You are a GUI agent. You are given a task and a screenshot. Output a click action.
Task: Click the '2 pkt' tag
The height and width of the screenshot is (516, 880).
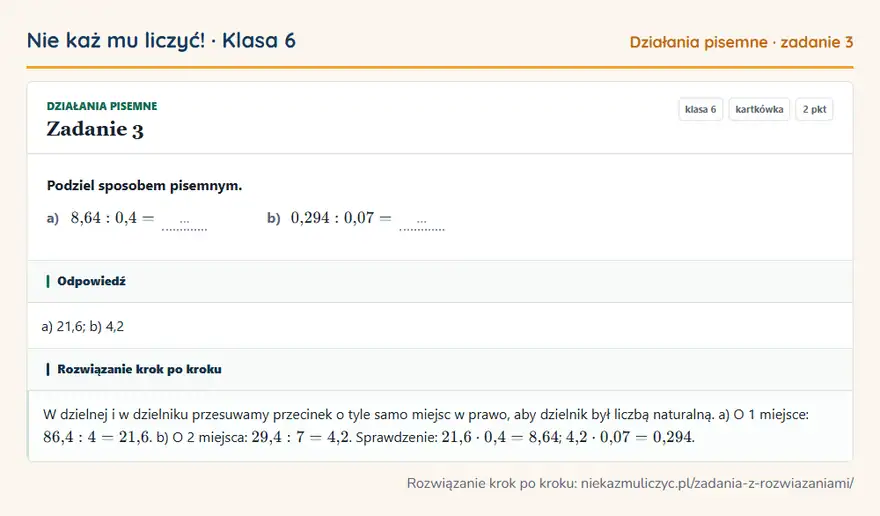coord(814,109)
